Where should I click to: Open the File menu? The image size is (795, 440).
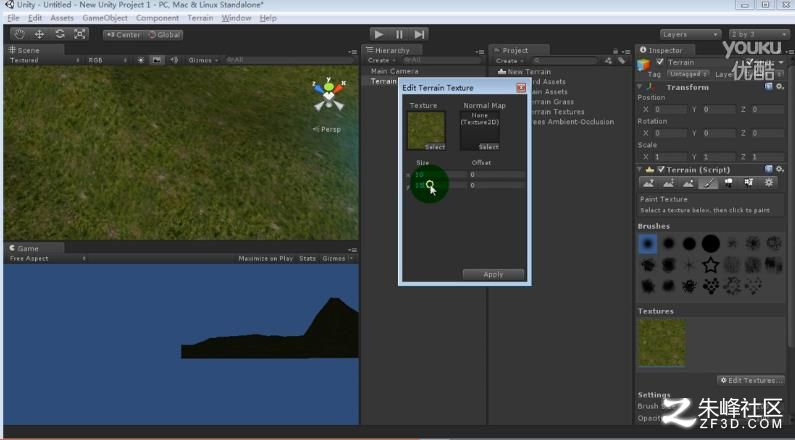(13, 18)
